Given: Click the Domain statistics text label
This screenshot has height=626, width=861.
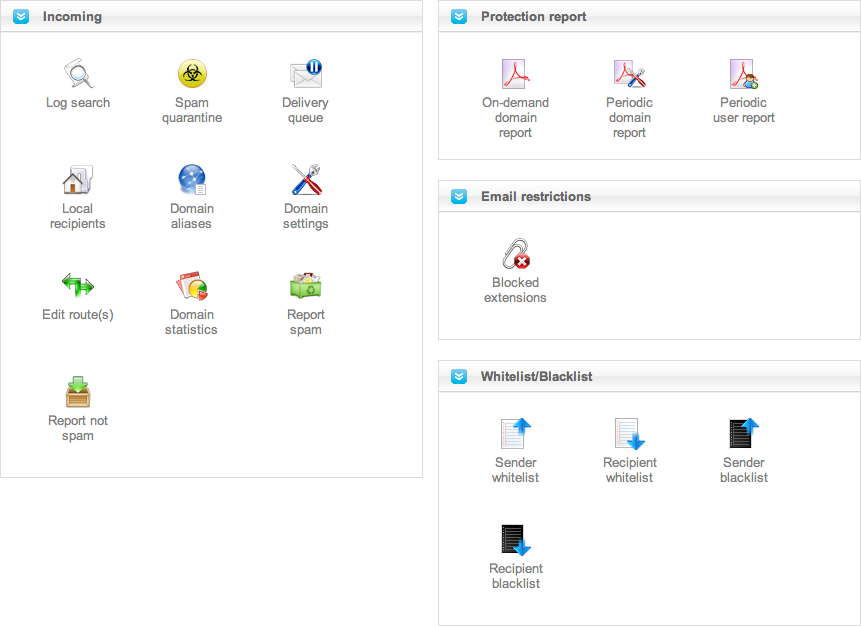Looking at the screenshot, I should coord(192,322).
